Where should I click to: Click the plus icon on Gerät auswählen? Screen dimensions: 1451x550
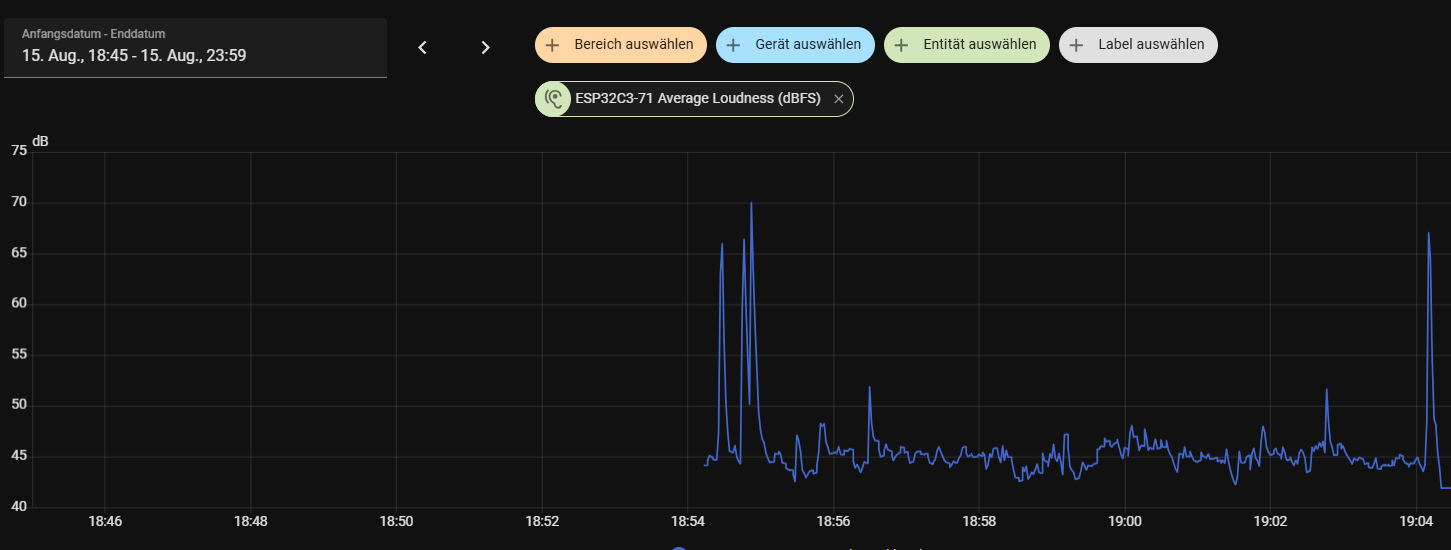[733, 45]
